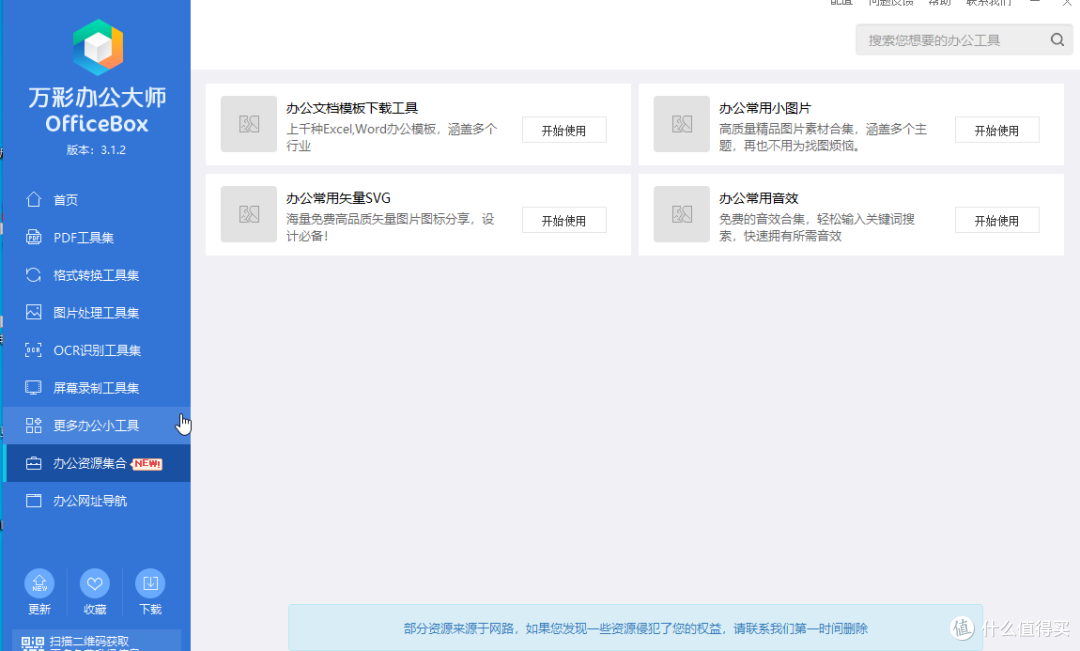1080x651 pixels.
Task: Open the PDF工具集 sidebar icon
Action: (34, 237)
